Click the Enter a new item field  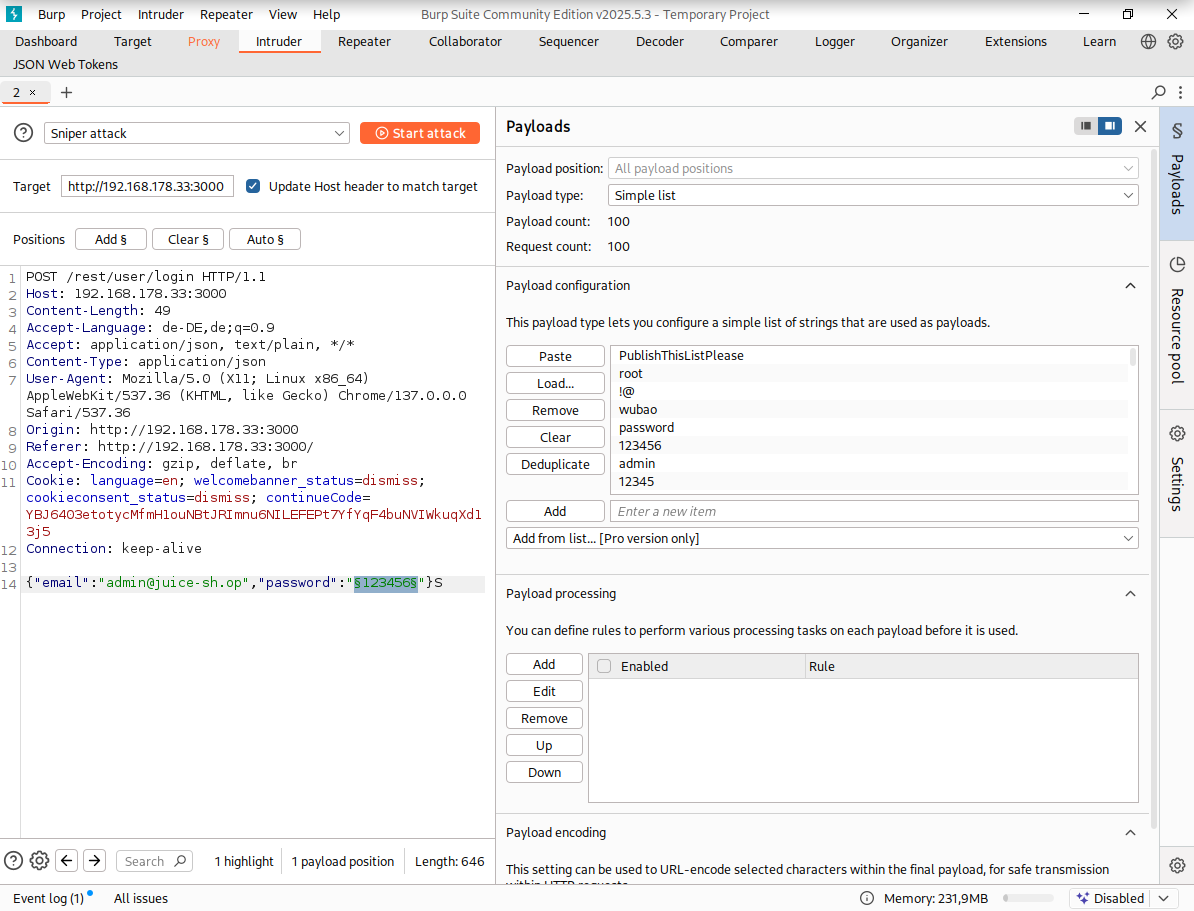point(873,511)
